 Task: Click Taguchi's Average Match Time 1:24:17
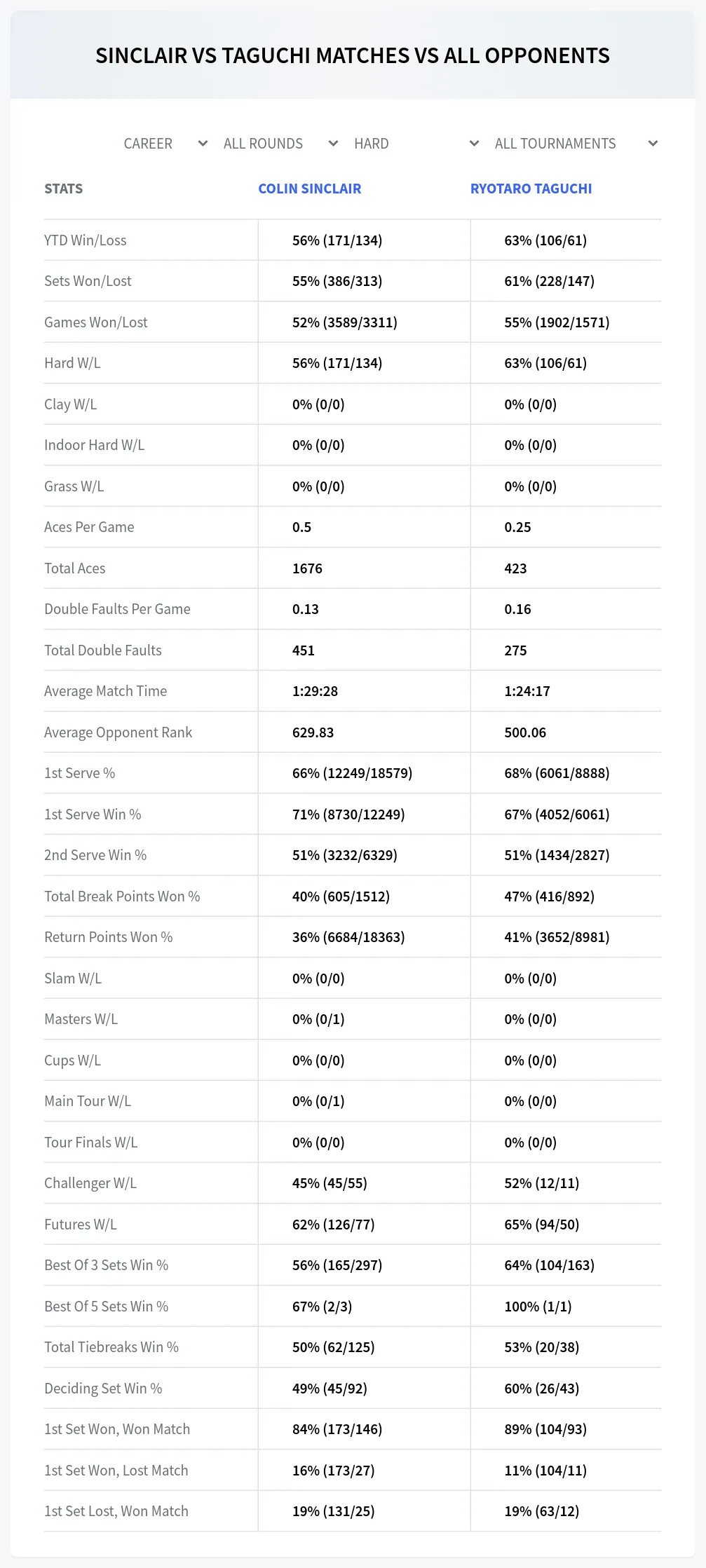pyautogui.click(x=527, y=691)
